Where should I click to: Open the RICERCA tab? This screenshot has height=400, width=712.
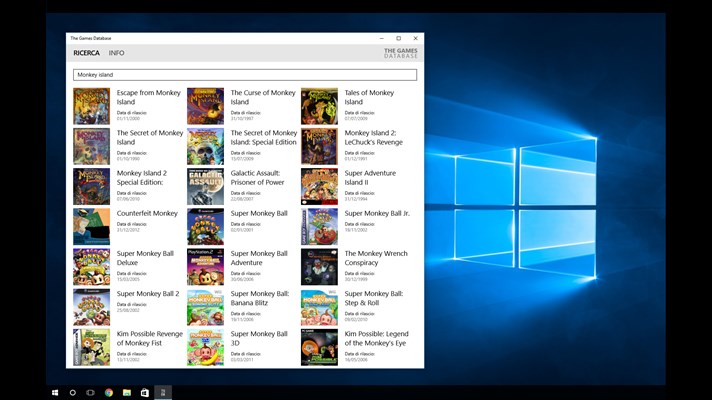[x=86, y=53]
